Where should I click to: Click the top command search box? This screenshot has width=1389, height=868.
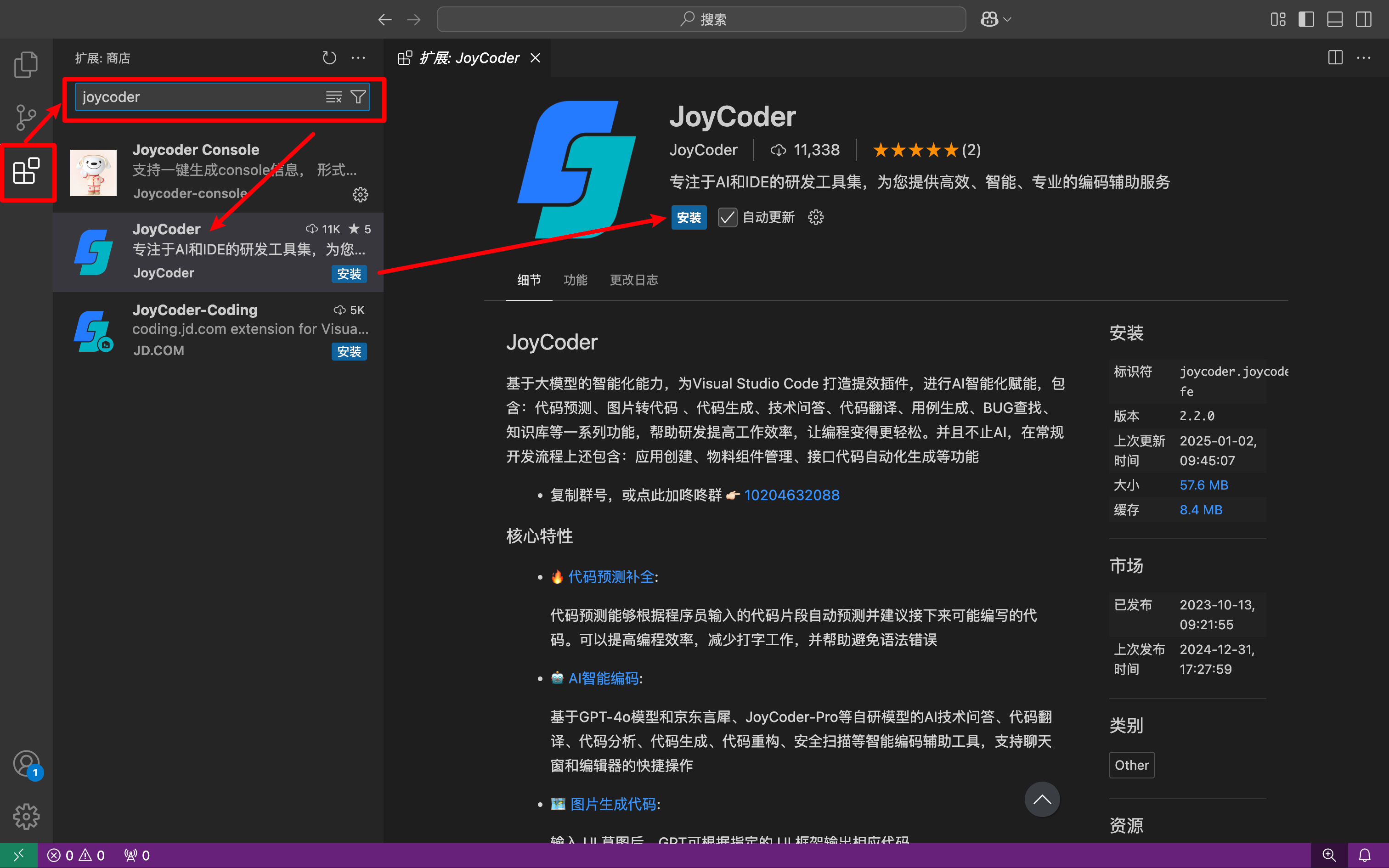pos(701,19)
